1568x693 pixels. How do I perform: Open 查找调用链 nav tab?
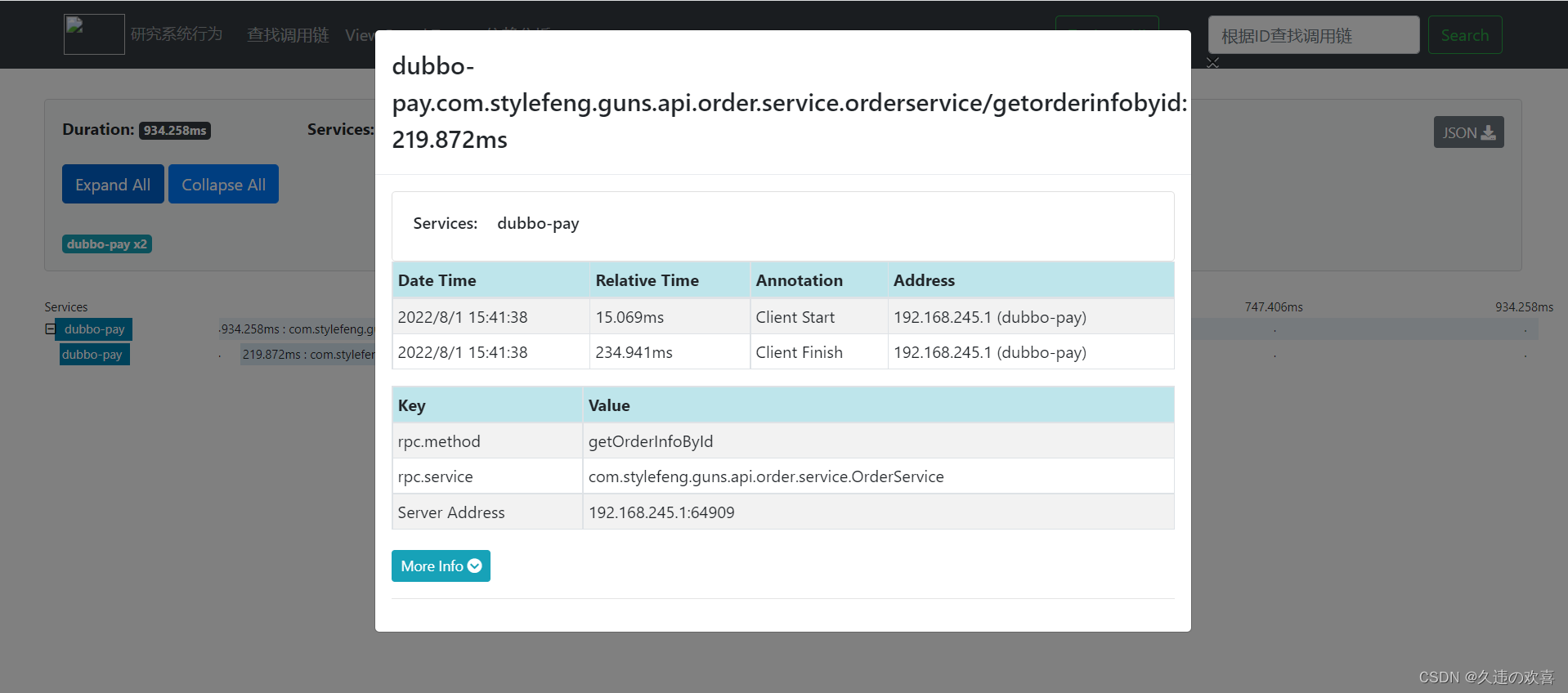pos(288,35)
